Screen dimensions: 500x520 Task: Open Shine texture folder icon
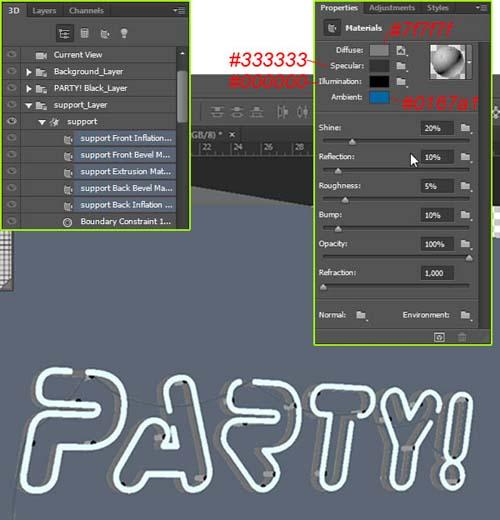click(x=466, y=128)
